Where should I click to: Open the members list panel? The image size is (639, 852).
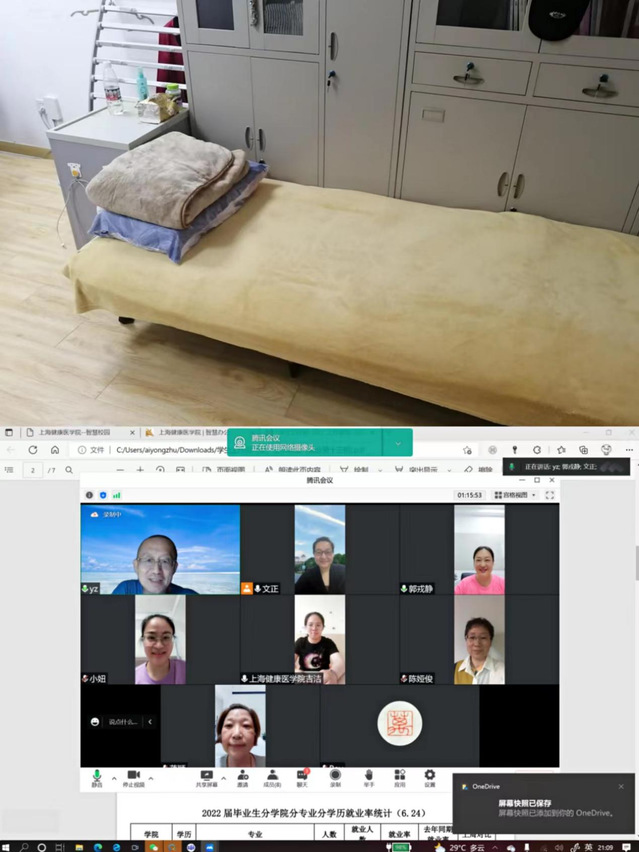click(x=272, y=776)
